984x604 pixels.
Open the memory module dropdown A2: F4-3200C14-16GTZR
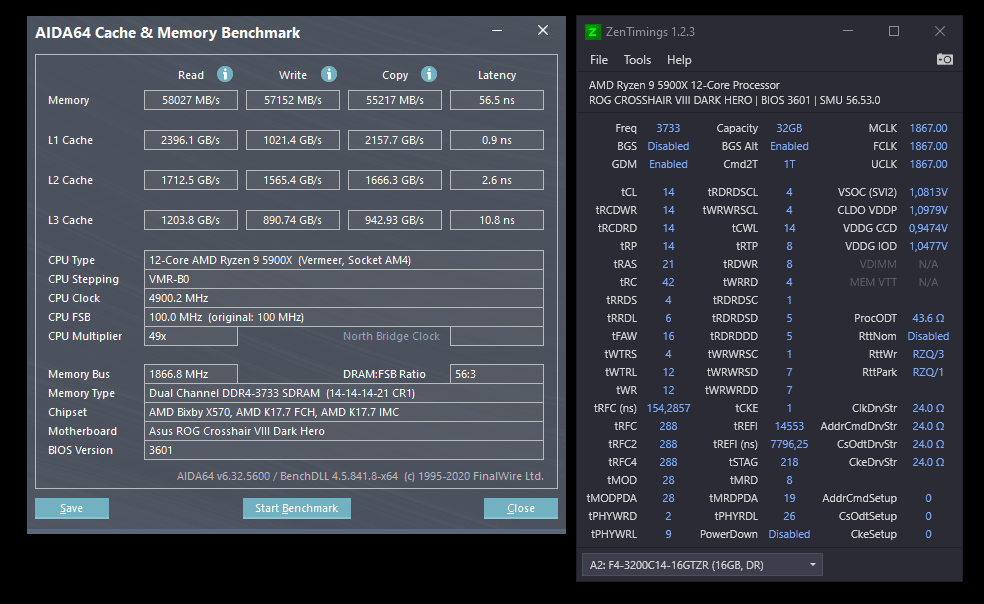tap(702, 564)
